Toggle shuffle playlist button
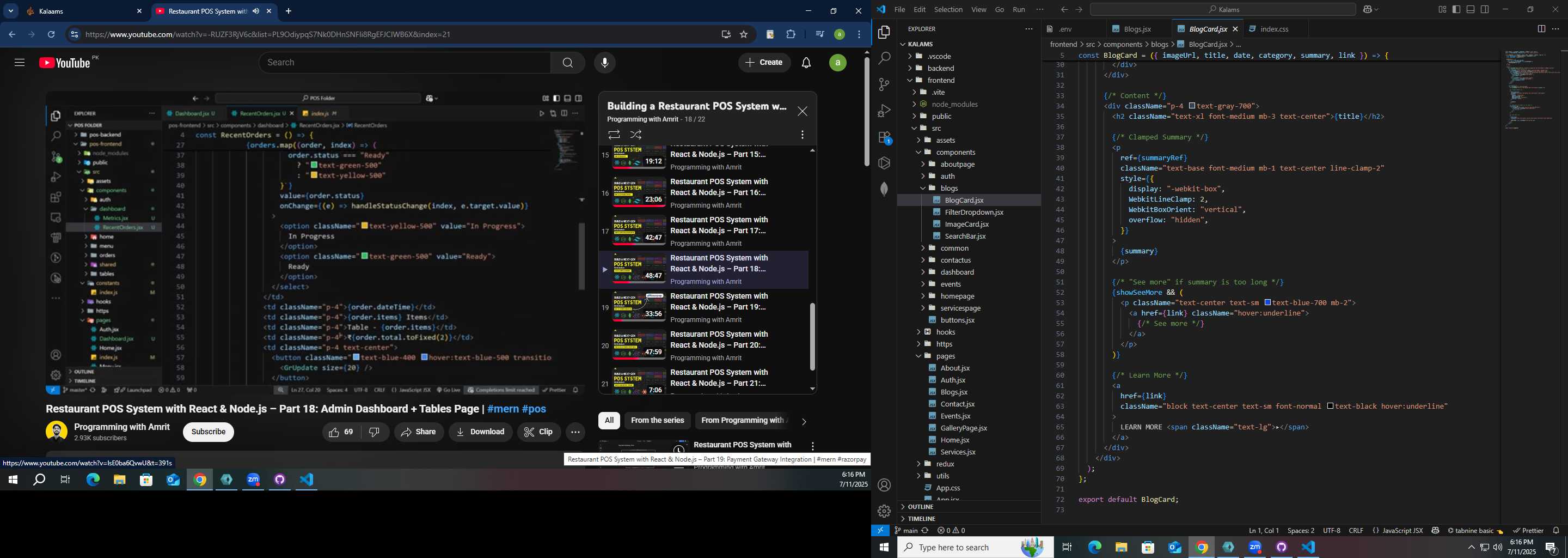The image size is (1568, 558). click(x=636, y=135)
